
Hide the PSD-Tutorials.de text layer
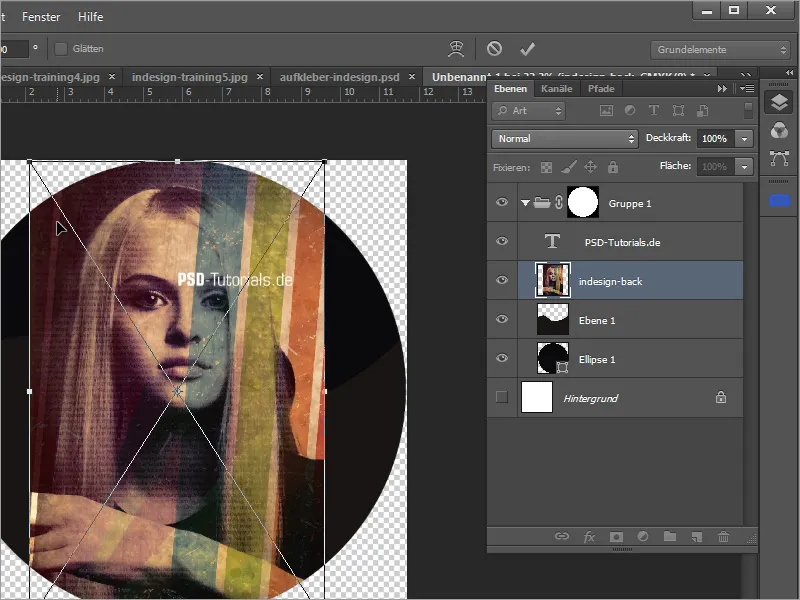point(502,241)
